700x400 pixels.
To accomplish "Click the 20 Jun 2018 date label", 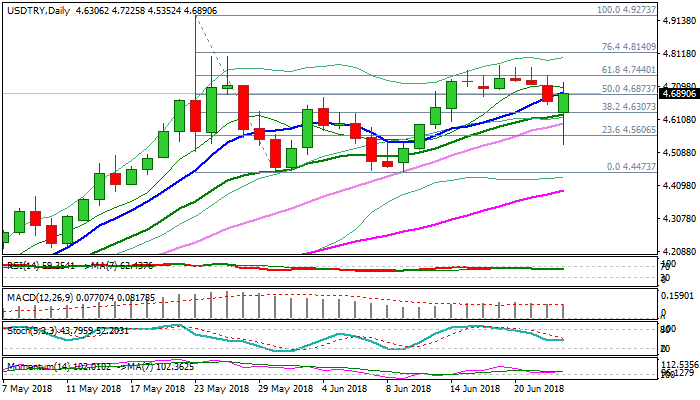I will coord(537,389).
